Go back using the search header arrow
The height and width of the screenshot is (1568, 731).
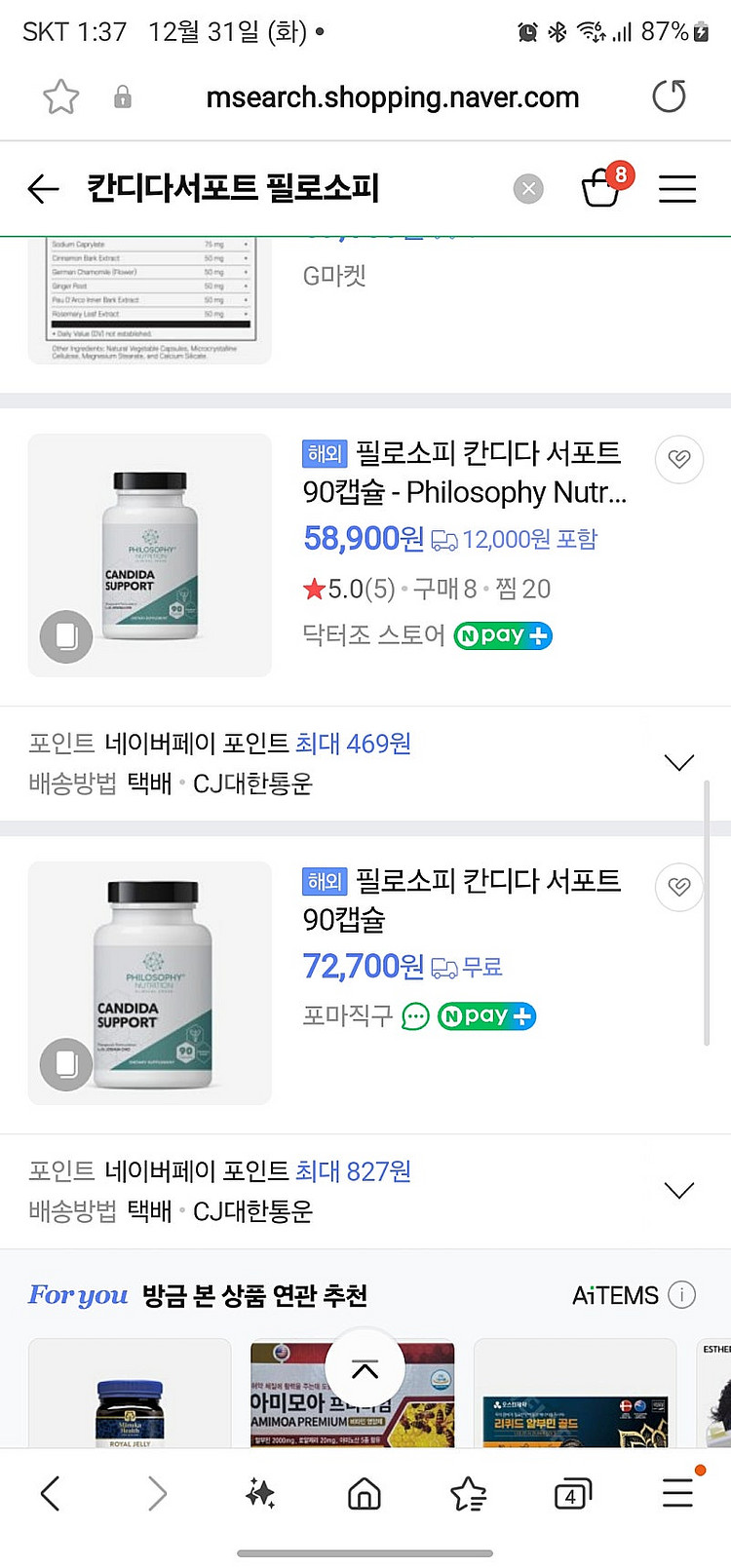[44, 188]
